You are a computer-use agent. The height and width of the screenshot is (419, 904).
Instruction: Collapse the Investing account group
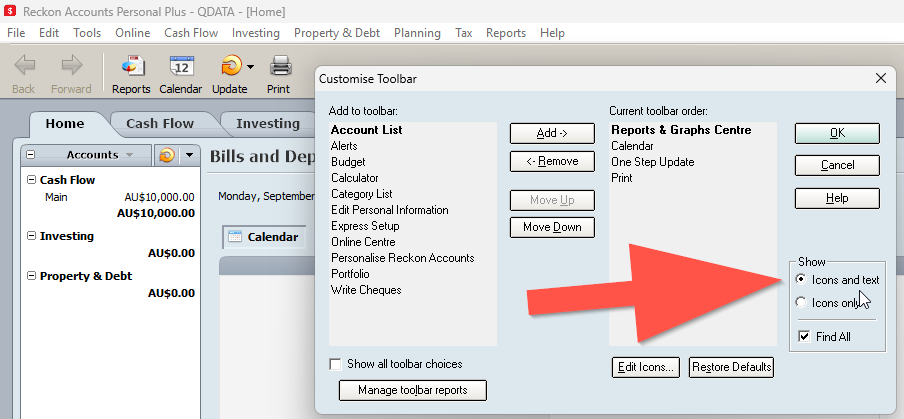click(32, 236)
